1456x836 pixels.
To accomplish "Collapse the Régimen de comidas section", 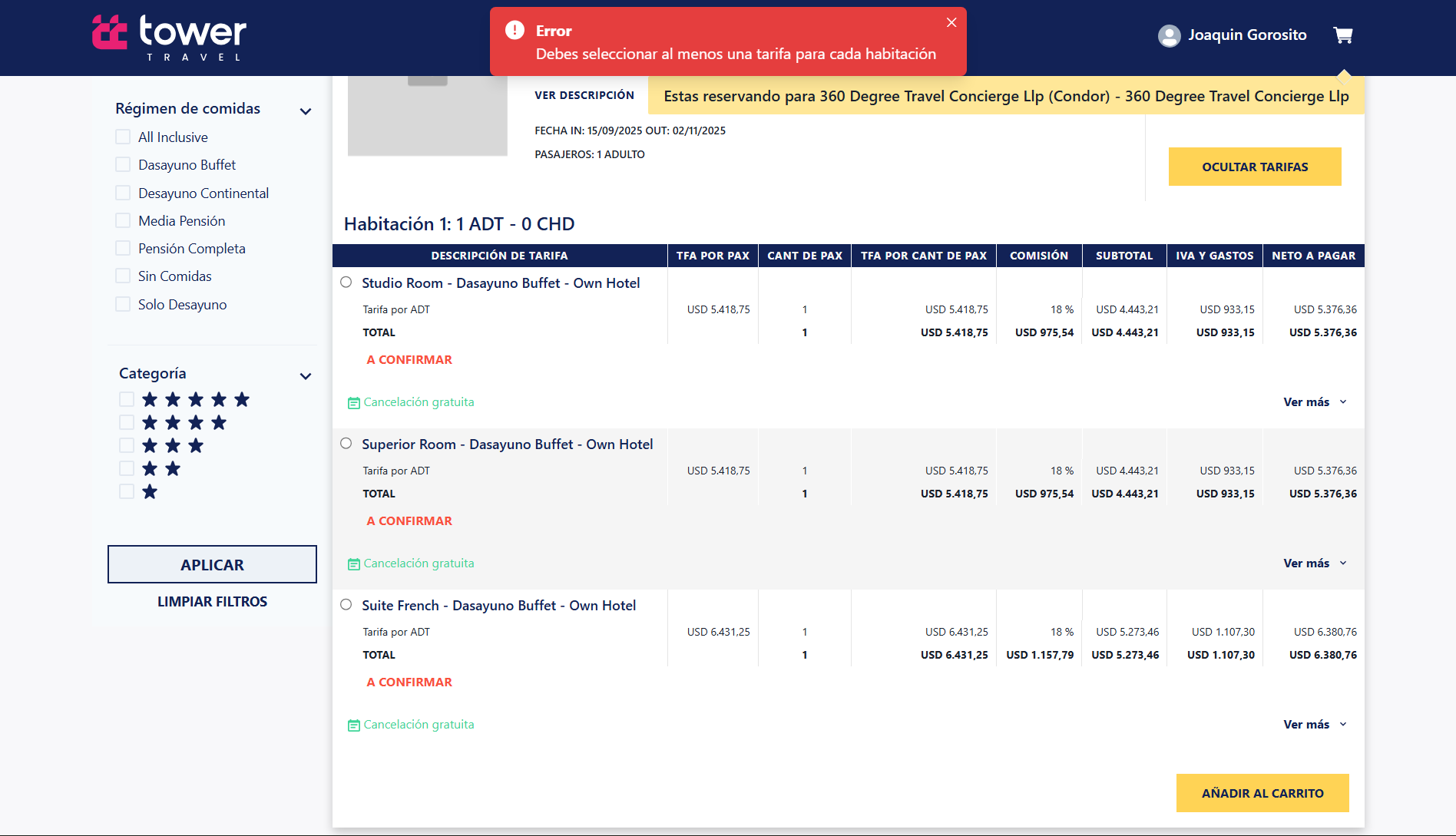I will click(306, 111).
